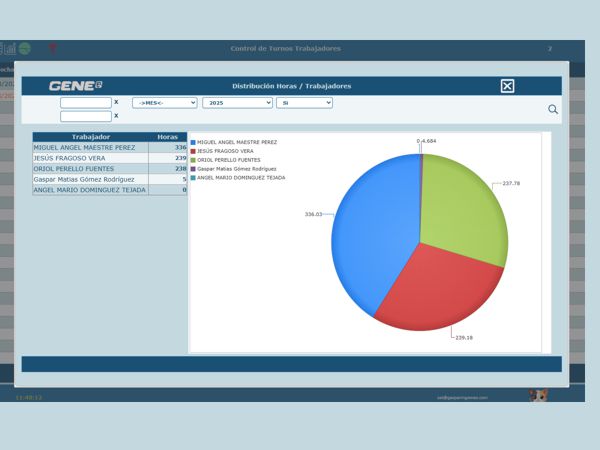The height and width of the screenshot is (450, 600).
Task: Toggle the JESÚS FRAGOSO VERA legend marker
Action: pyautogui.click(x=193, y=151)
